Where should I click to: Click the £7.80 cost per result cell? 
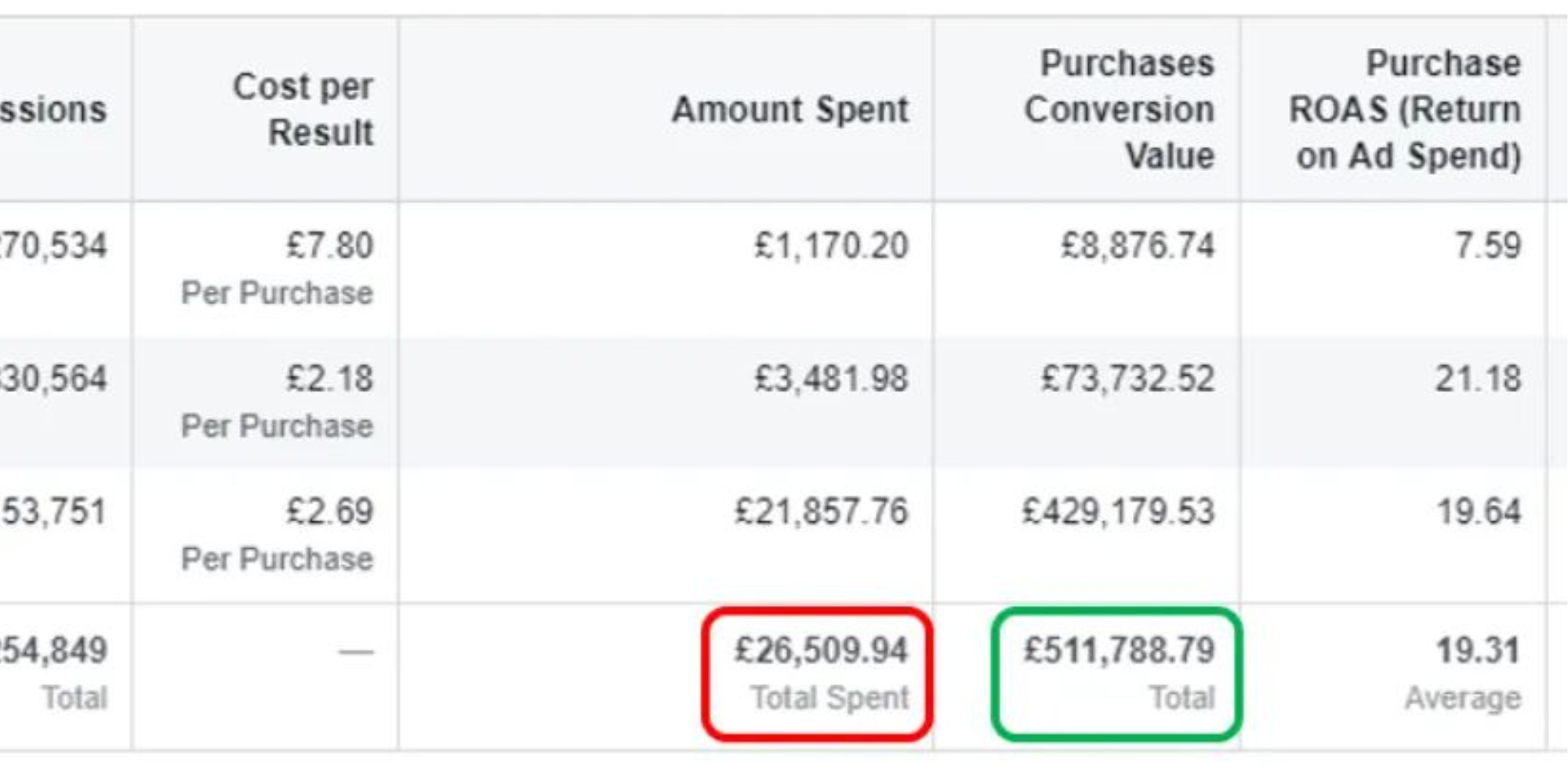329,245
